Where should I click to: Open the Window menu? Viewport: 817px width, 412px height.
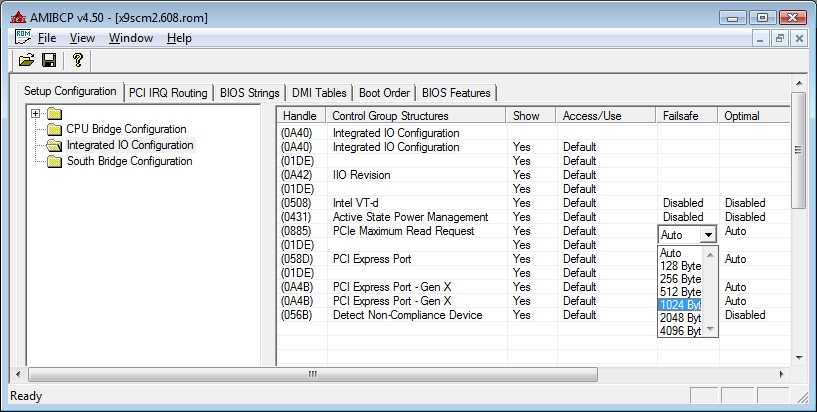(130, 38)
